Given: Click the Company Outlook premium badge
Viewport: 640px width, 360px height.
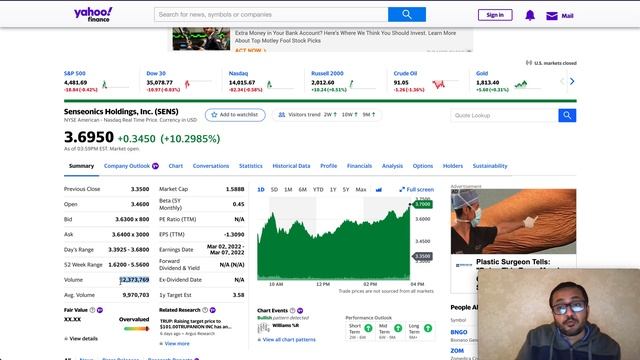Looking at the screenshot, I should (x=155, y=166).
